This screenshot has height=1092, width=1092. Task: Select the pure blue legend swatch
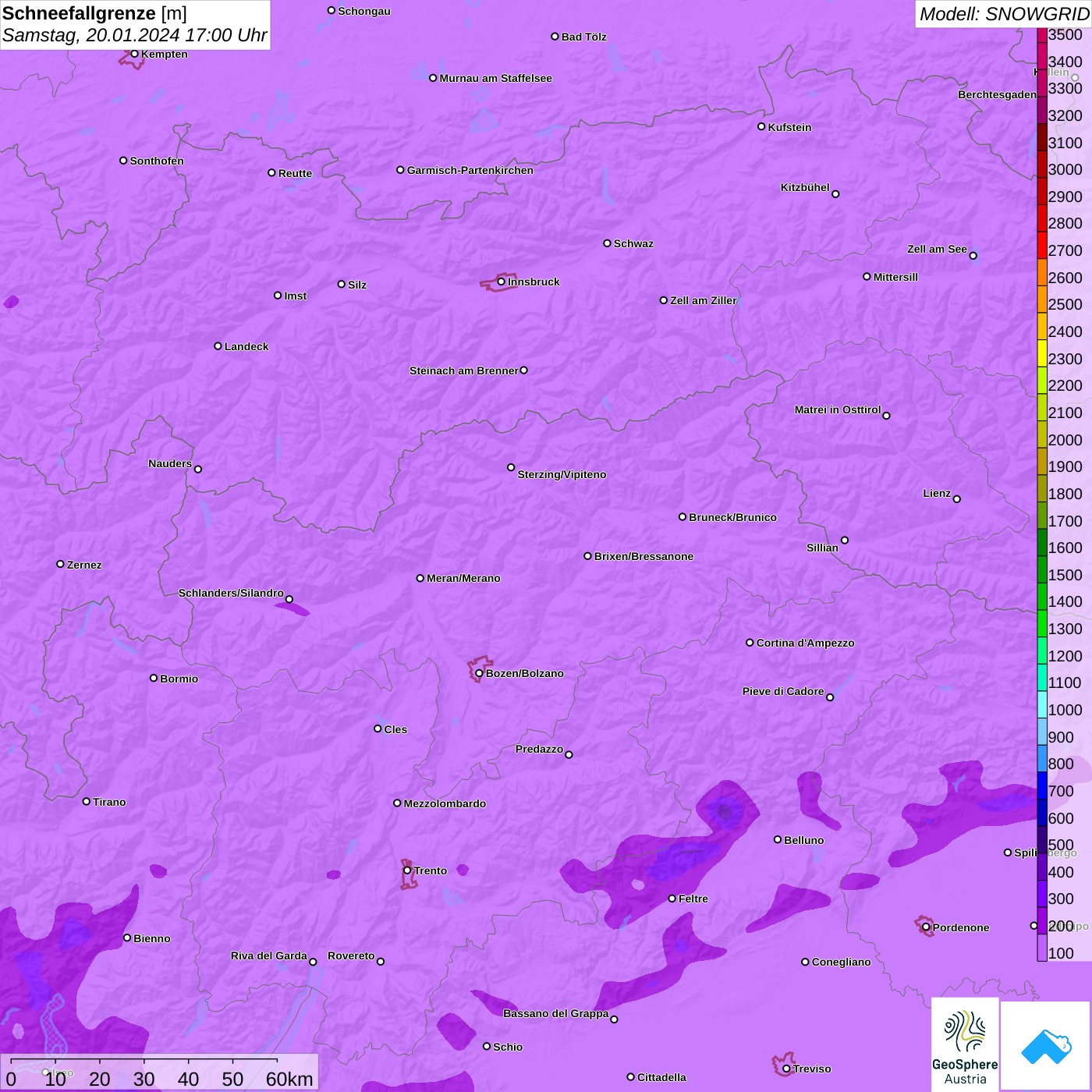[1042, 785]
